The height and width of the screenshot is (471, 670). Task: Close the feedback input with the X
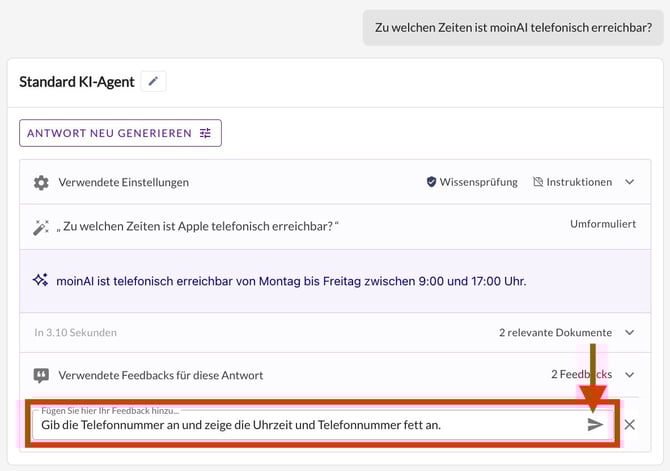(629, 425)
